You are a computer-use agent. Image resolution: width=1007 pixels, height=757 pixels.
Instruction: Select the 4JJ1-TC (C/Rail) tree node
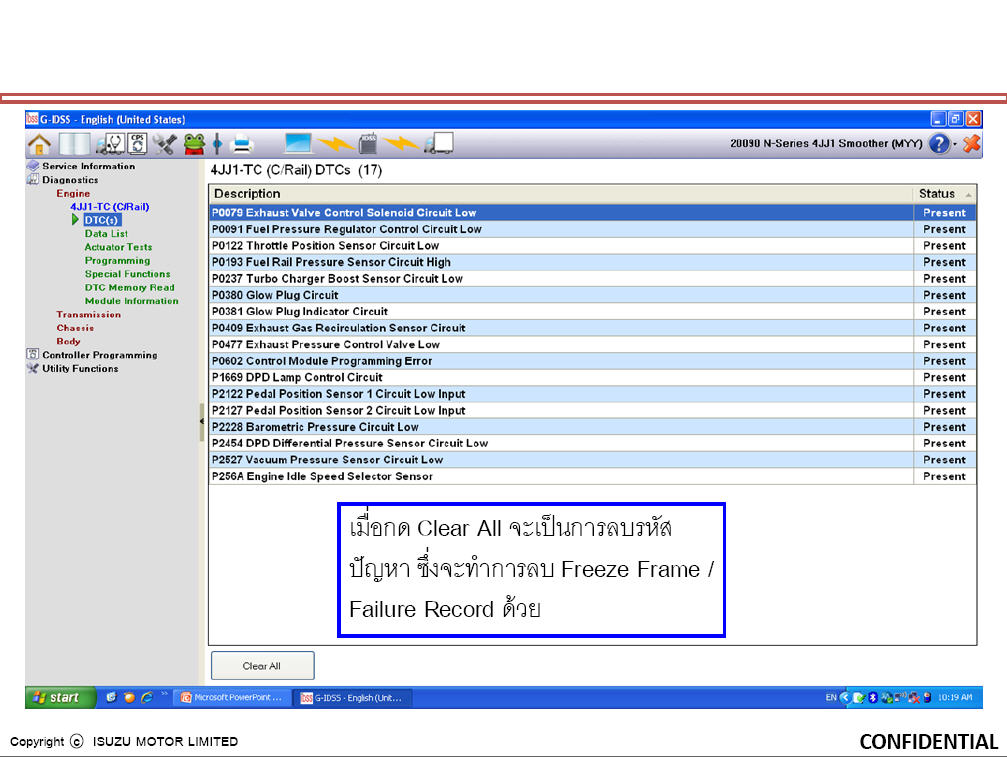110,207
